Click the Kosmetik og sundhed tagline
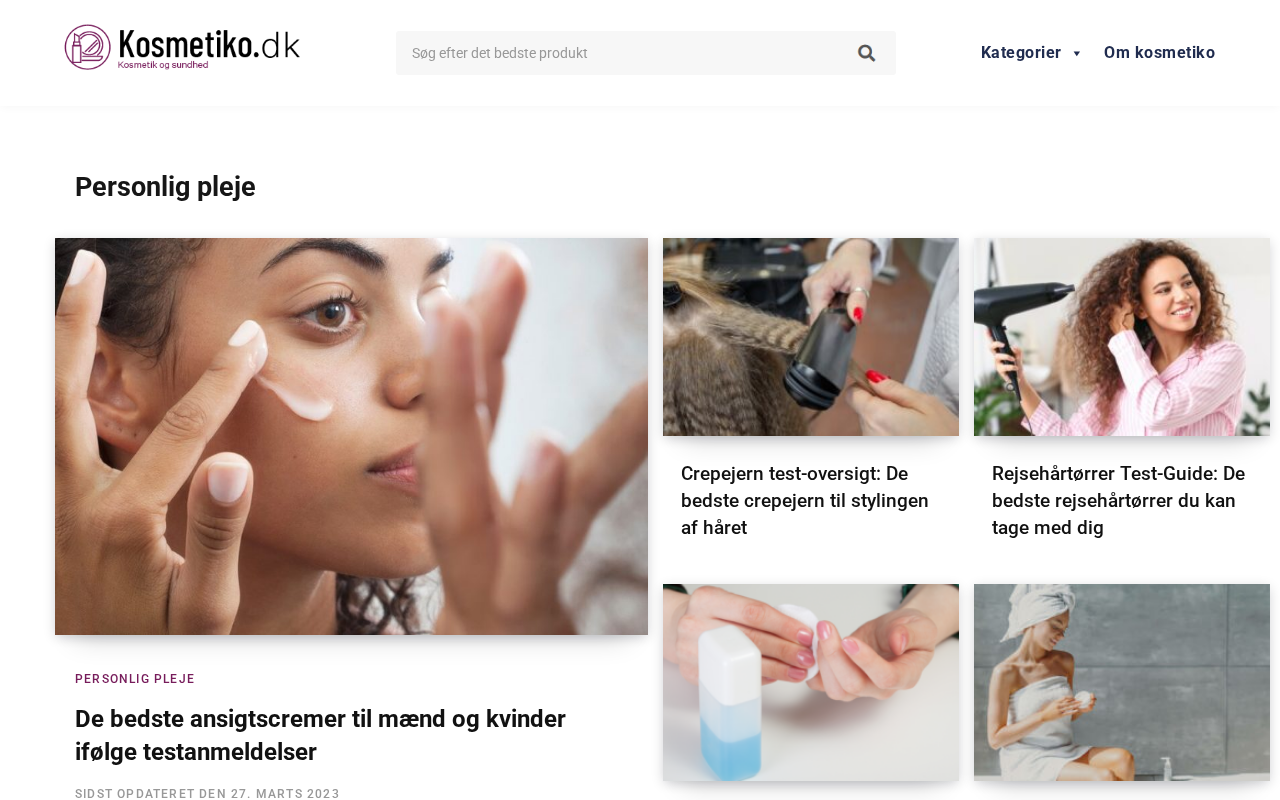The image size is (1280, 800). pos(163,65)
